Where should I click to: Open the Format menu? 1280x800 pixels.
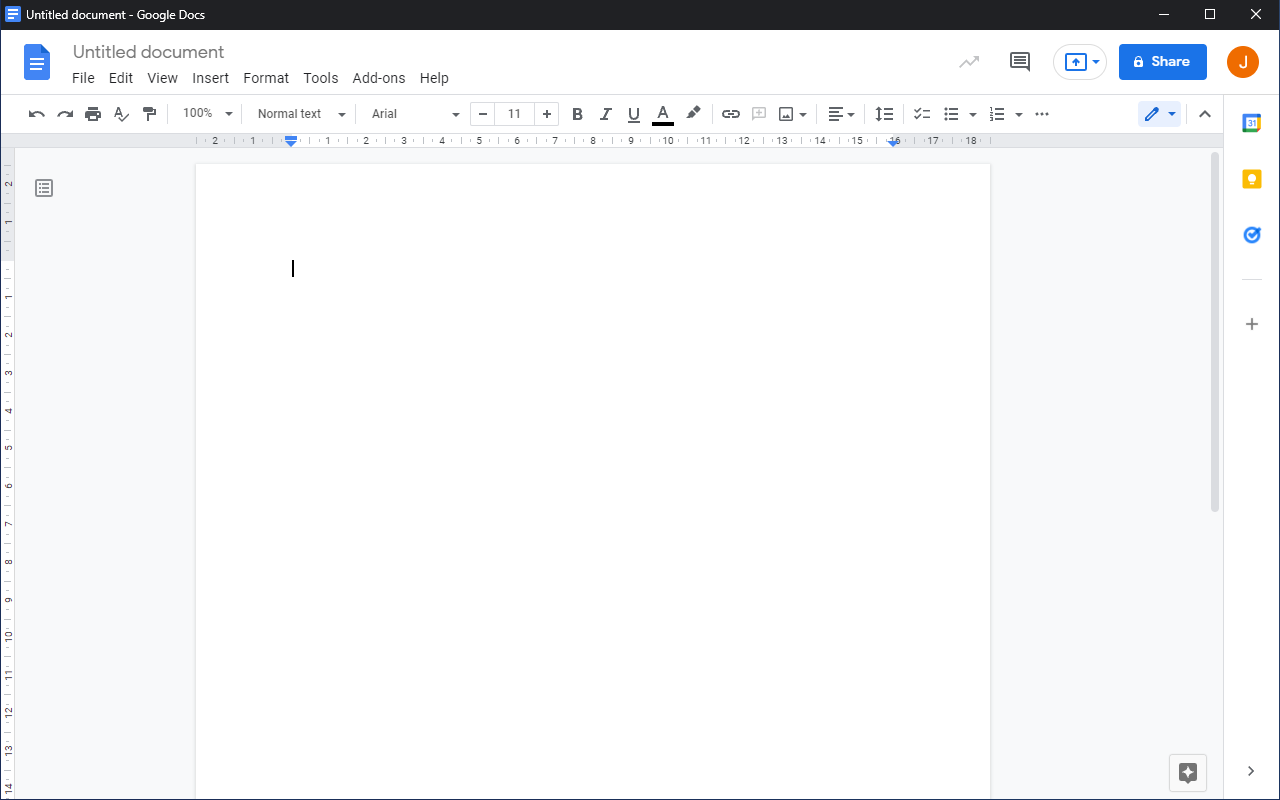(x=265, y=78)
